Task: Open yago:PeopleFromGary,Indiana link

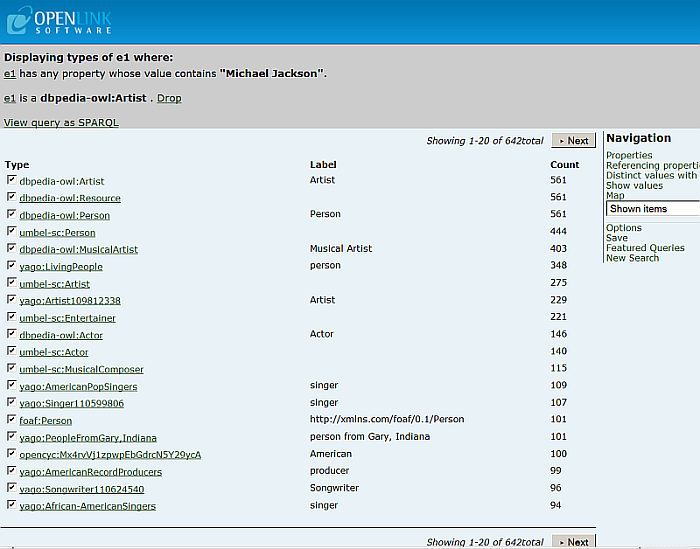Action: pyautogui.click(x=88, y=438)
